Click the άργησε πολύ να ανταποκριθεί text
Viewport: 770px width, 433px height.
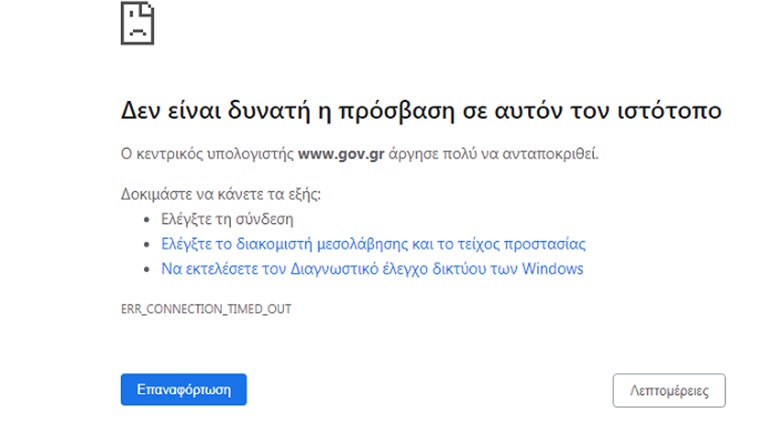click(x=494, y=155)
